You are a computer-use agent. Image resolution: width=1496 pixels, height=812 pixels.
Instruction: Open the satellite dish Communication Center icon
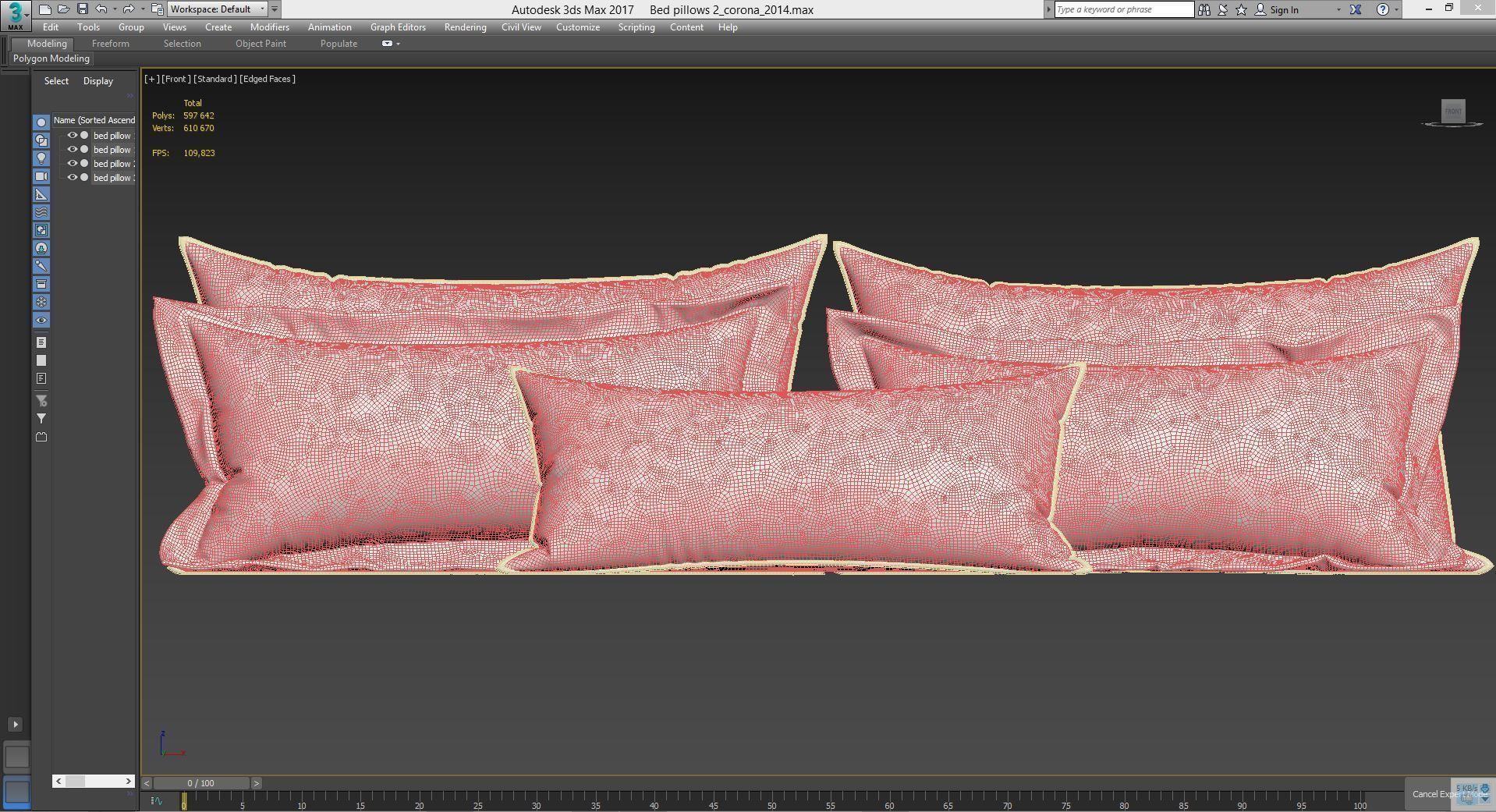point(1222,9)
